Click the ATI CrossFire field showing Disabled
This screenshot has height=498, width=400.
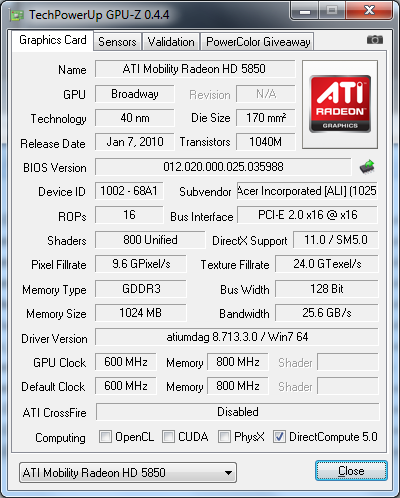click(238, 412)
